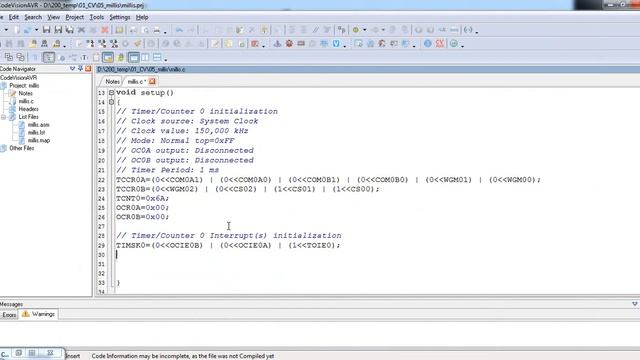Viewport: 640px width, 360px height.
Task: Click the 'TCNT0=0x6A;' code line
Action: (142, 198)
